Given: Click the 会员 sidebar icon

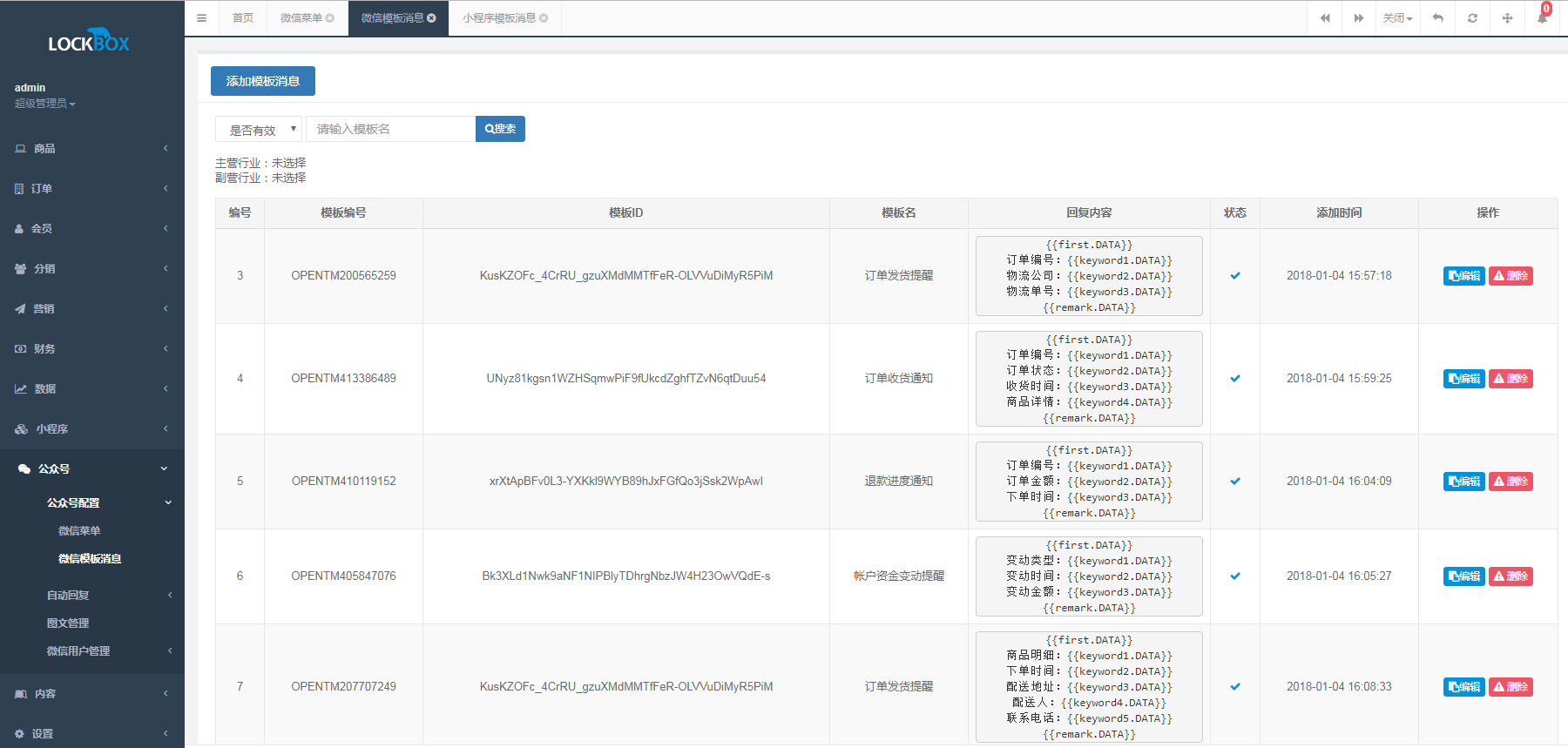Looking at the screenshot, I should tap(19, 229).
